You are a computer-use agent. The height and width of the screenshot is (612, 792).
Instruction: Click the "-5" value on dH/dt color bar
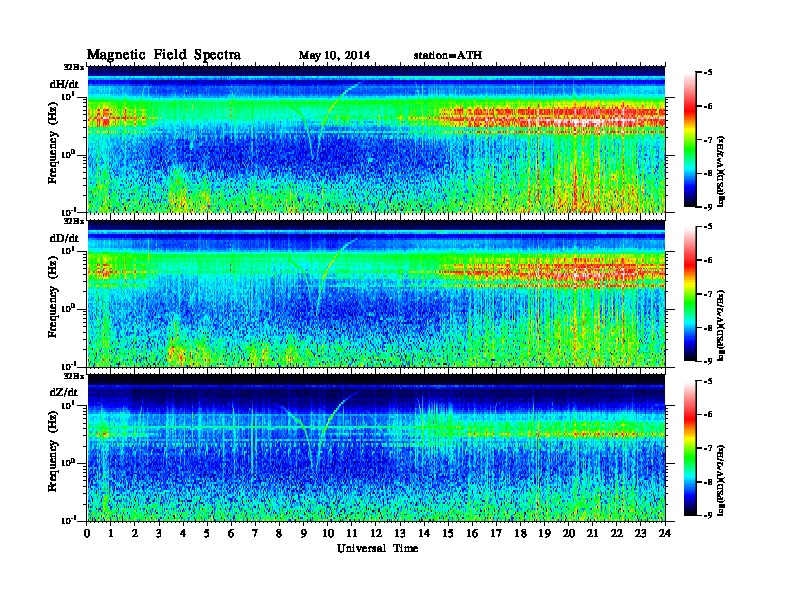708,73
